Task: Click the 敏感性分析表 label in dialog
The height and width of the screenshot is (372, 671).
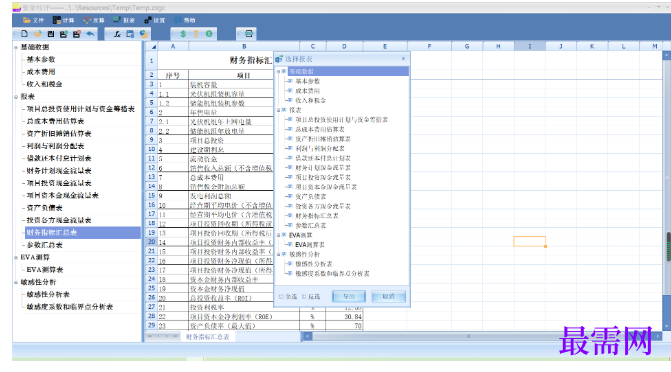Action: click(314, 264)
